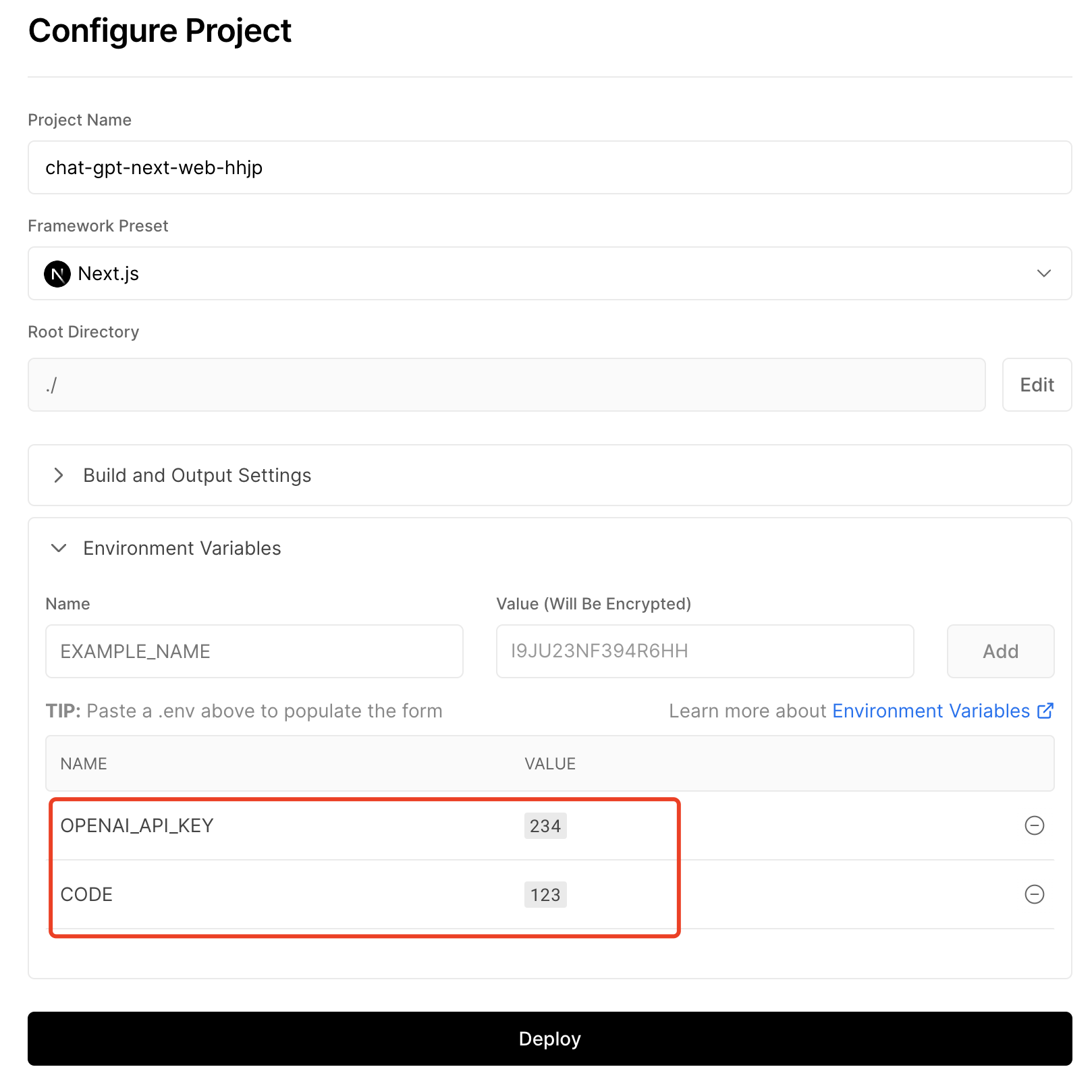Click the external link icon beside Environment Variables
Image resolution: width=1092 pixels, height=1092 pixels.
coord(1045,711)
